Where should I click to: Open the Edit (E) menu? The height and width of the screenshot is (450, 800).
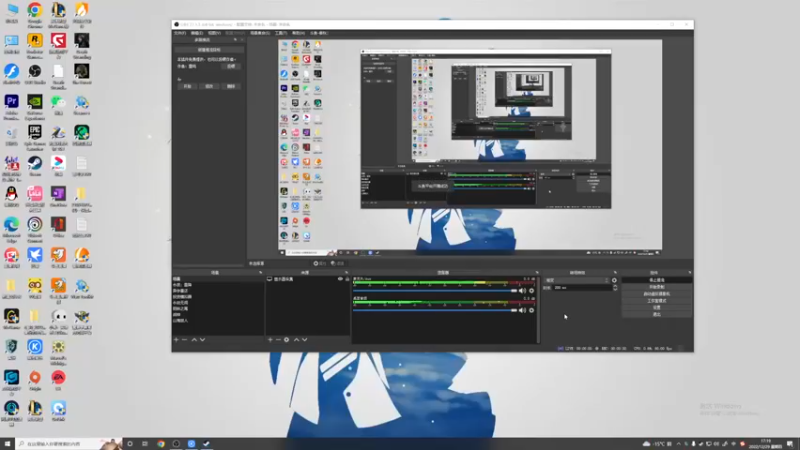(197, 33)
